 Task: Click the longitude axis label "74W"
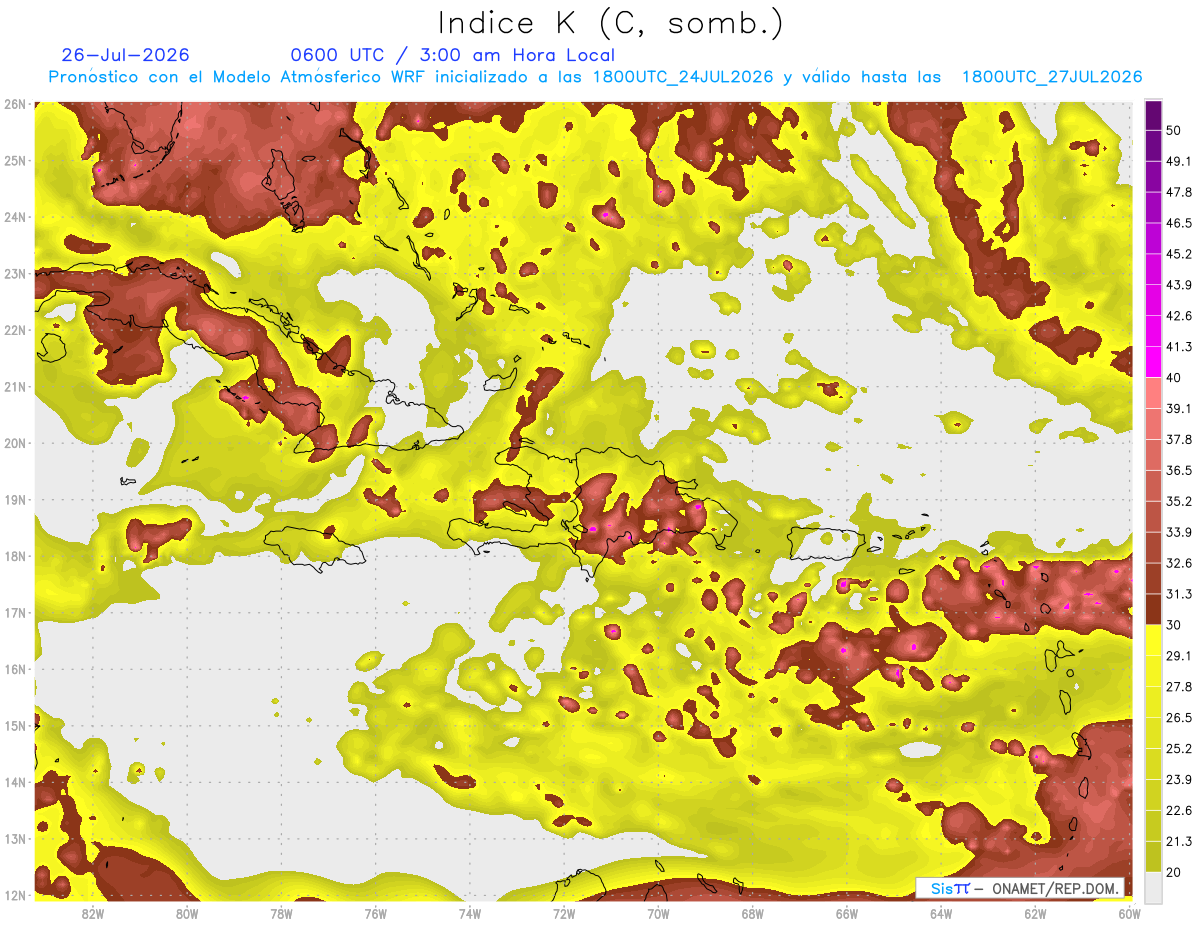tap(470, 913)
